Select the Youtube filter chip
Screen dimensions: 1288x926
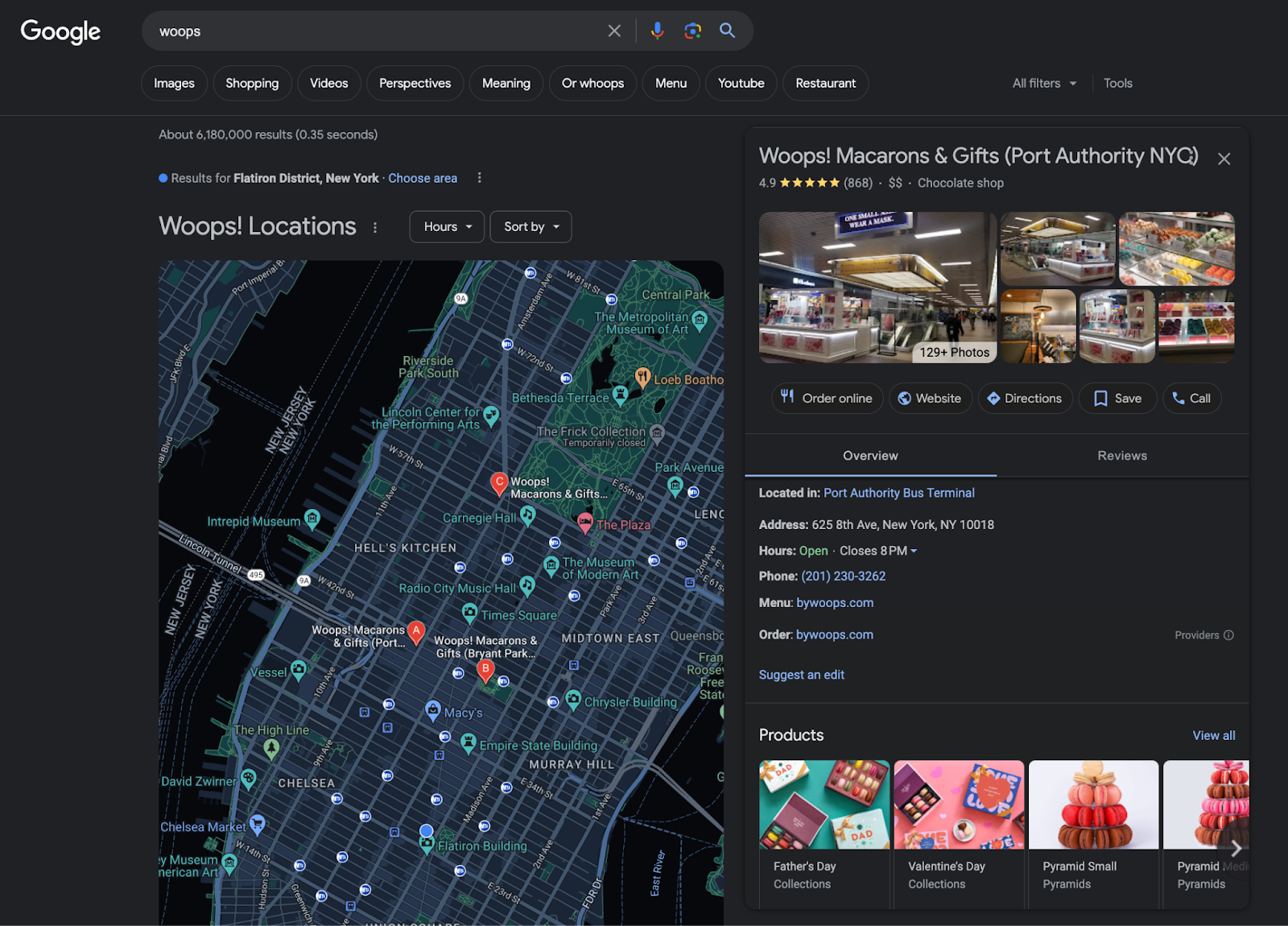[741, 83]
